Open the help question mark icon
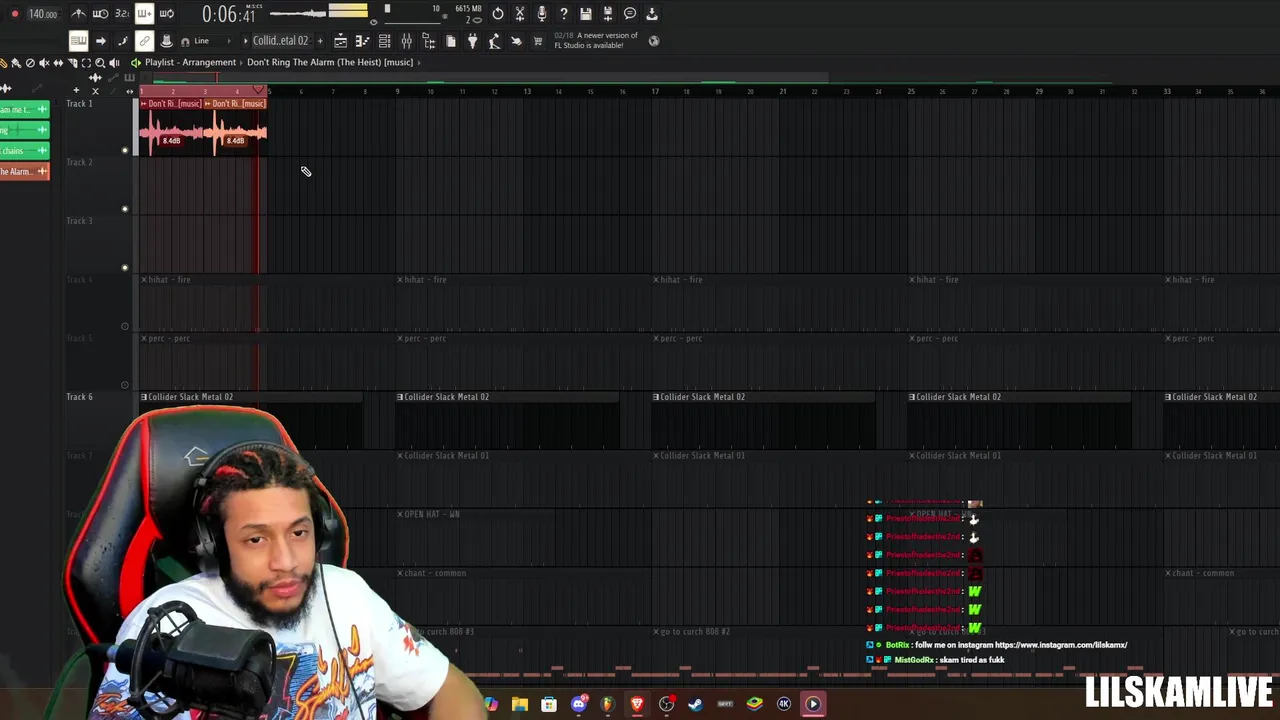1280x720 pixels. tap(564, 14)
